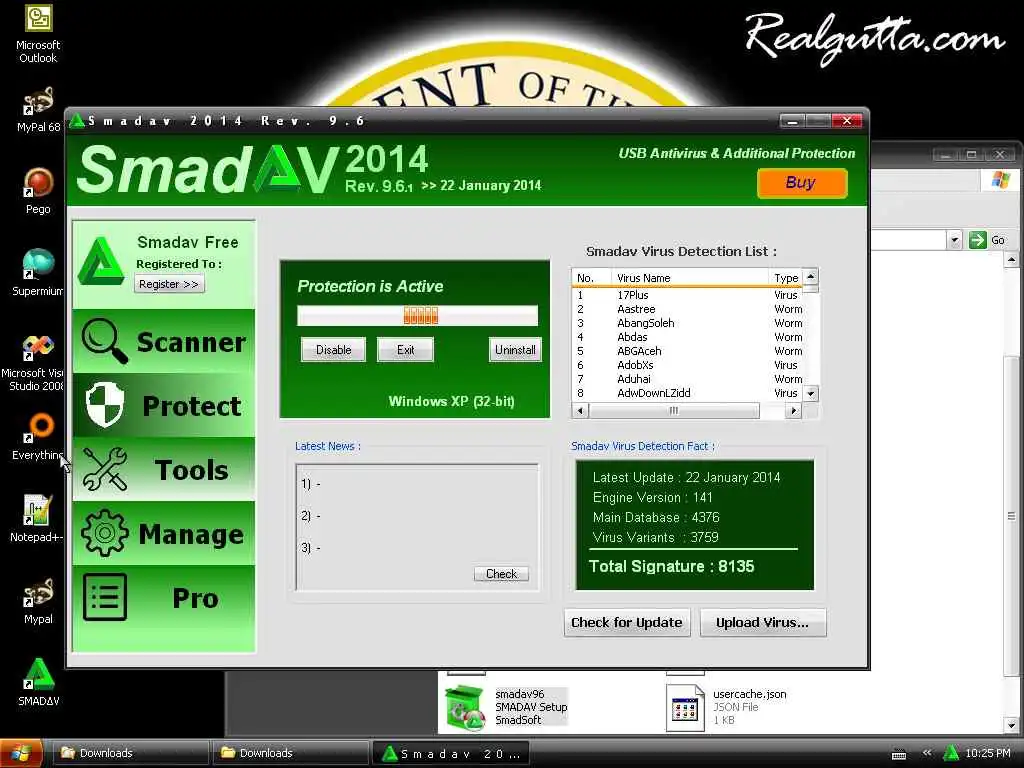Click the Upload Virus... button
The height and width of the screenshot is (768, 1024).
762,622
